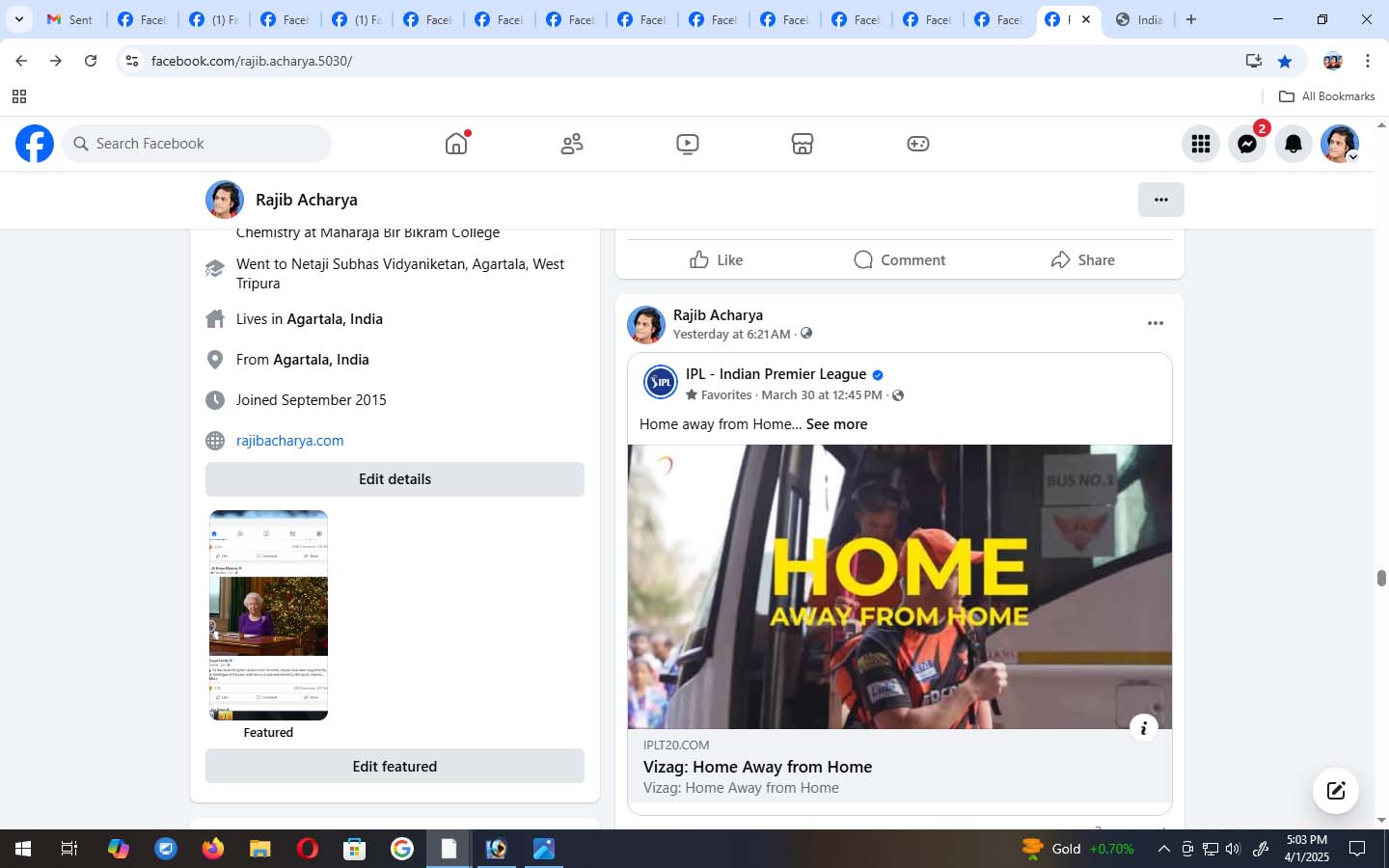Open a new browser tab

1191,19
